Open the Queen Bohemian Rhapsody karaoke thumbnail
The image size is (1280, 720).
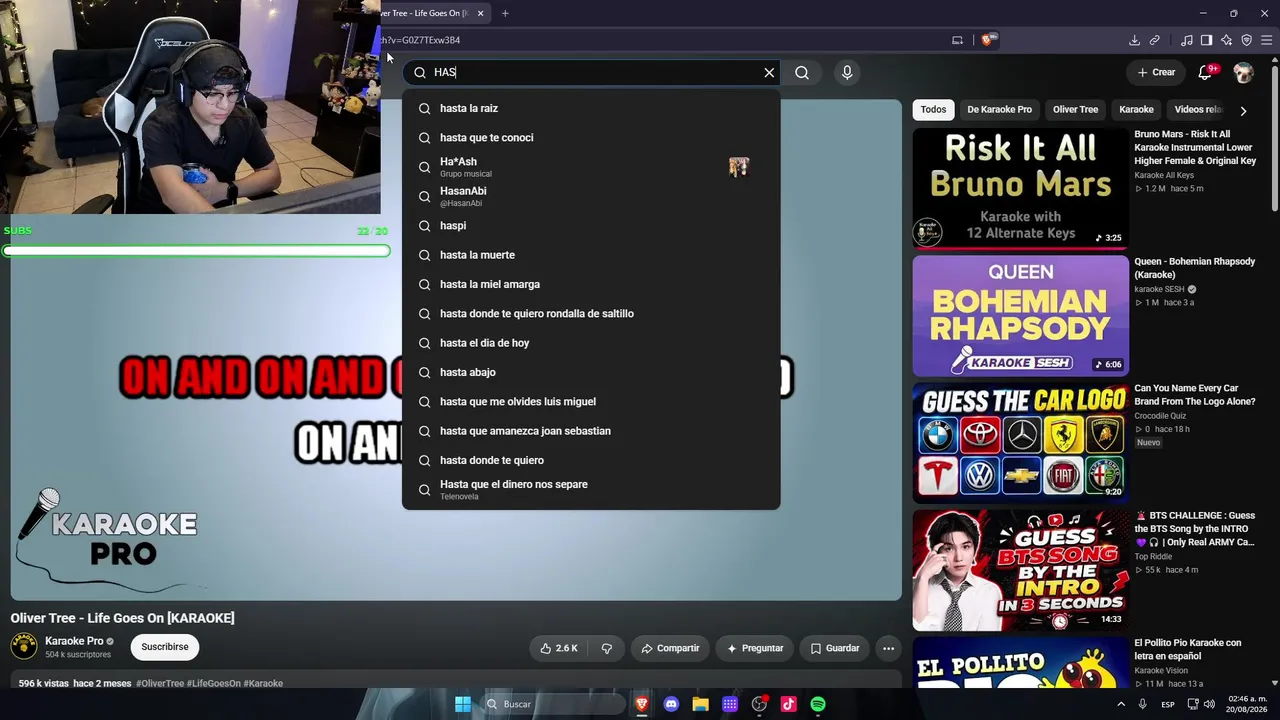1020,316
